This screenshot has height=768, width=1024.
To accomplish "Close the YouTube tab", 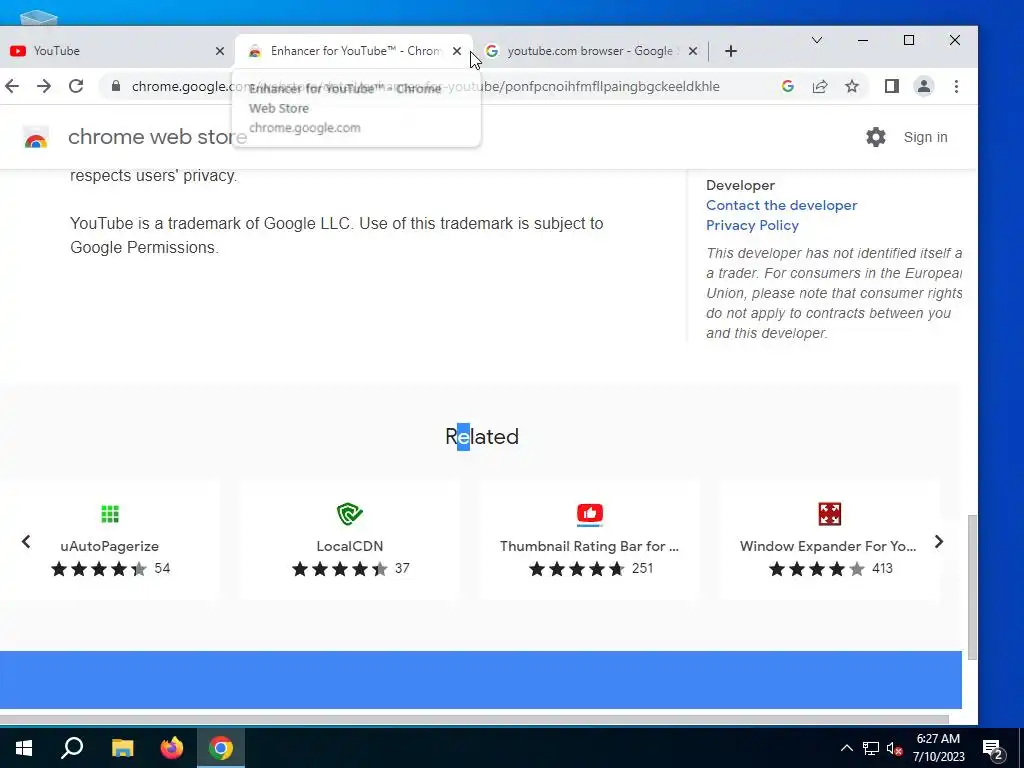I will pos(220,51).
